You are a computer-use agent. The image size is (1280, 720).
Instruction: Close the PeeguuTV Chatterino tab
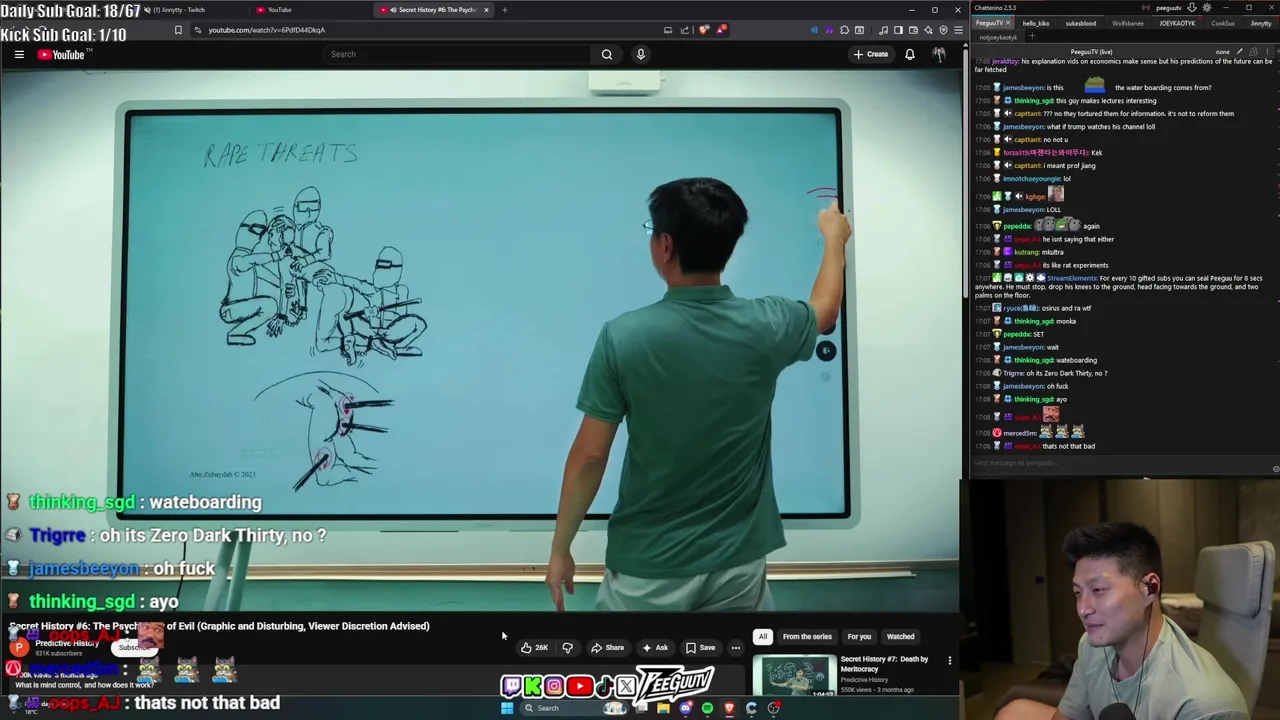click(x=1008, y=23)
